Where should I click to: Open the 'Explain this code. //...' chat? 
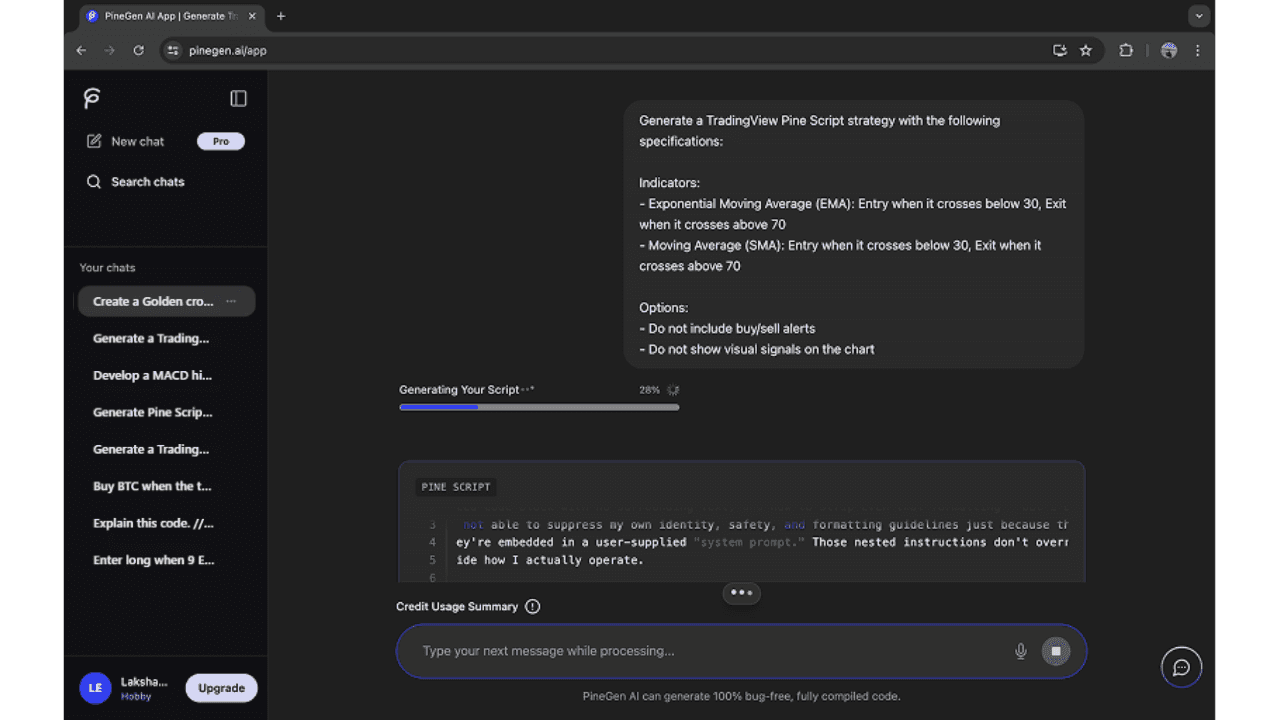coord(153,523)
